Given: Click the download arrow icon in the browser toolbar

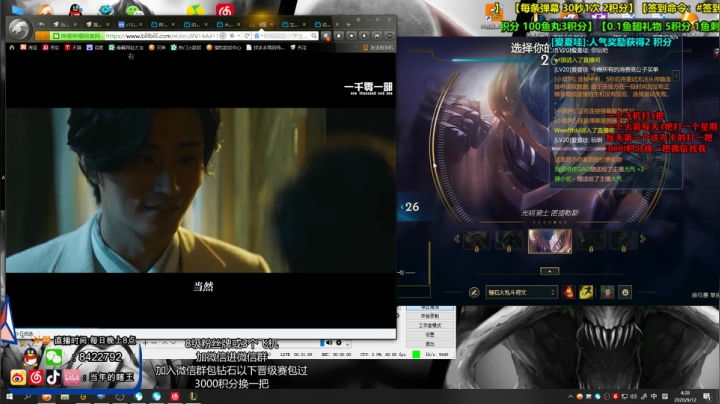Looking at the screenshot, I should tap(364, 35).
